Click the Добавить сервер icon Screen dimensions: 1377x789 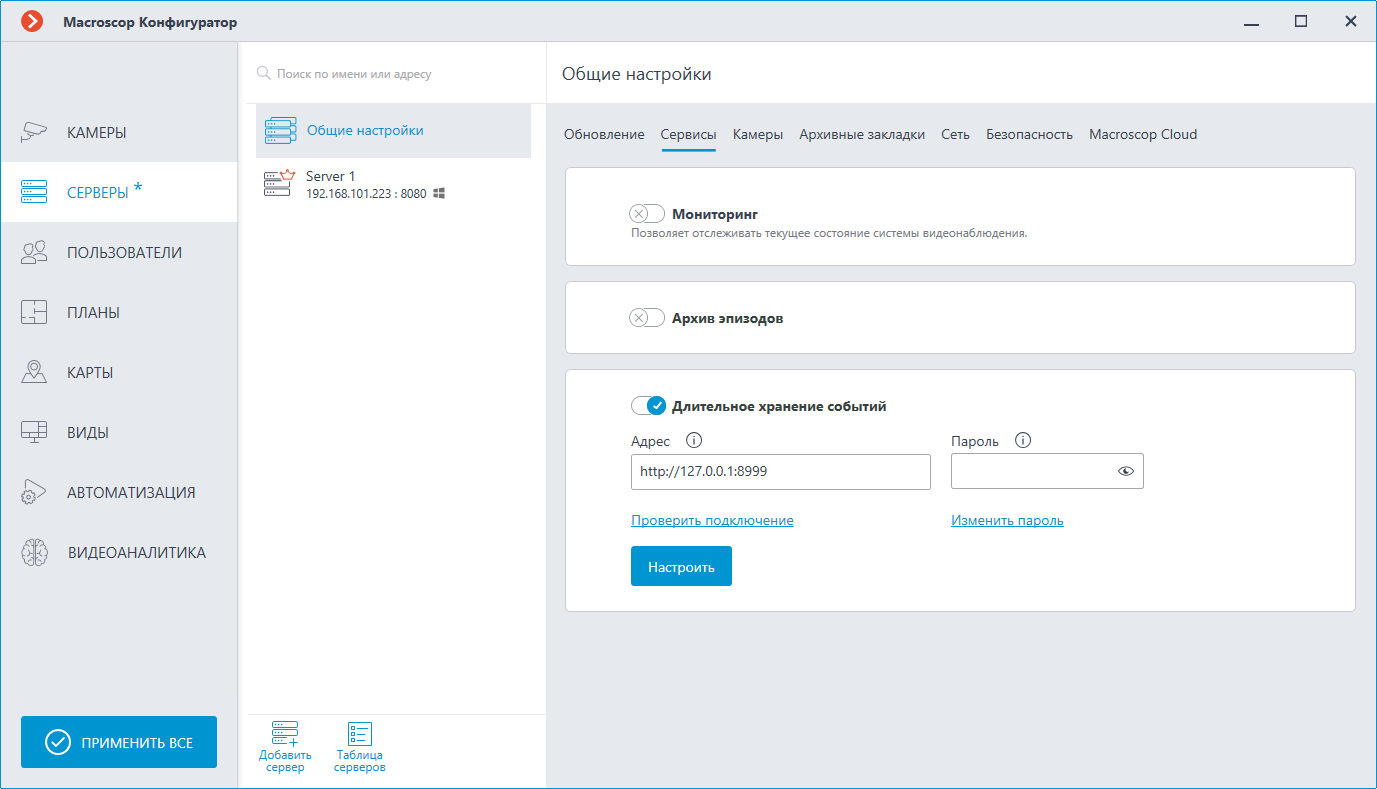coord(285,734)
